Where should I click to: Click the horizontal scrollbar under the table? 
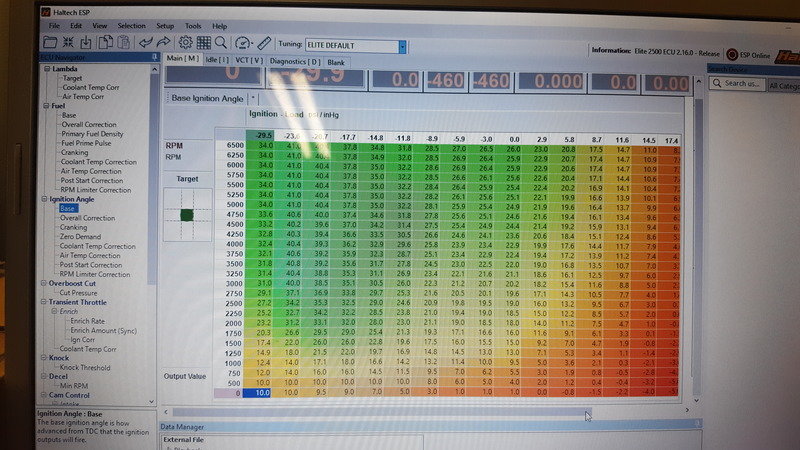tap(382, 411)
